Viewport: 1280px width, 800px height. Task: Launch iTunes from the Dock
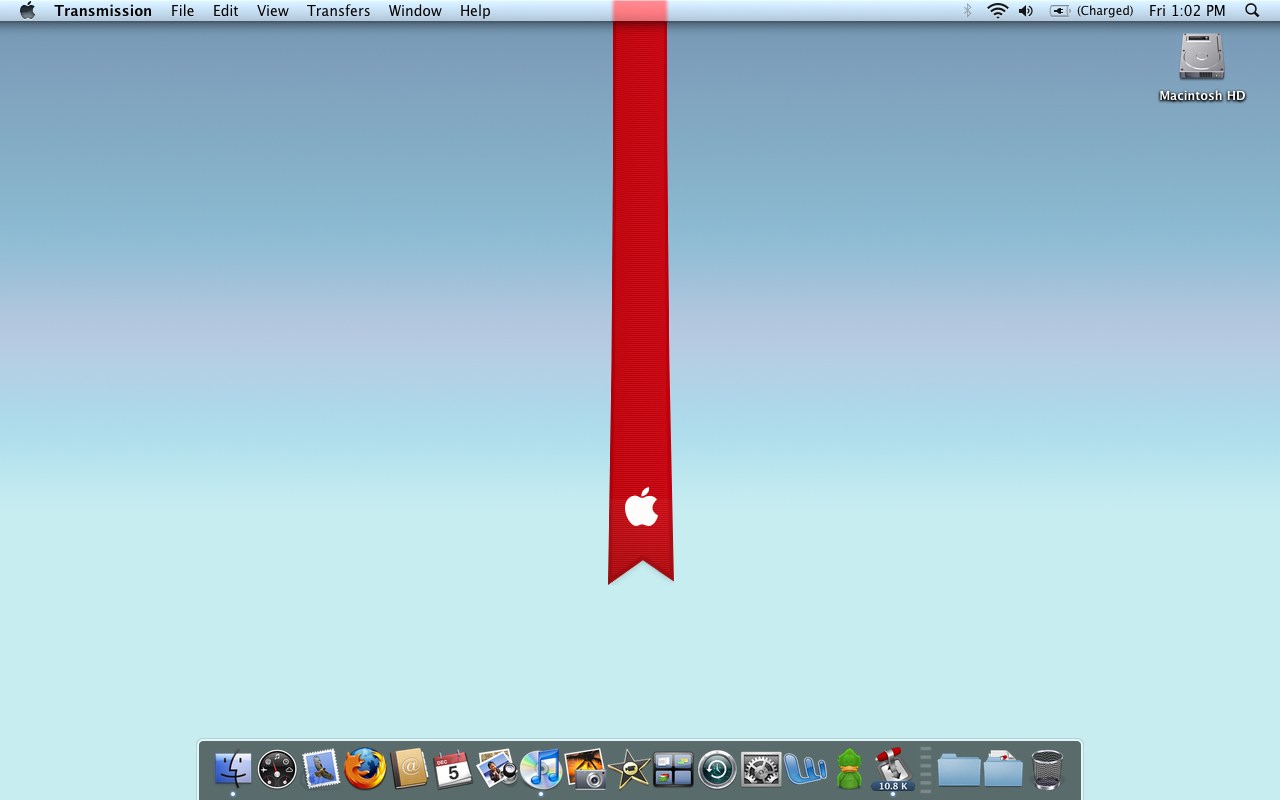541,769
